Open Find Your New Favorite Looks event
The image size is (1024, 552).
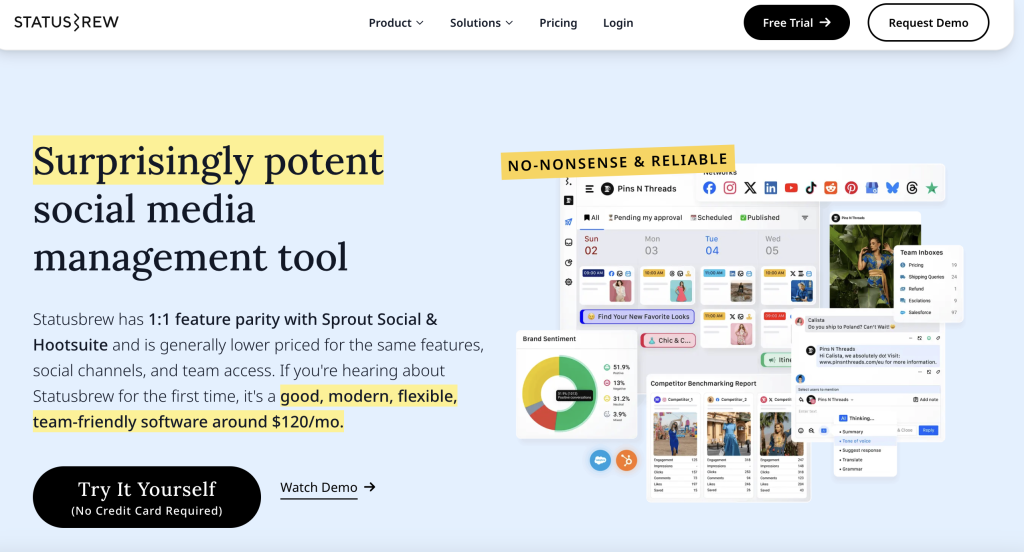(x=637, y=317)
